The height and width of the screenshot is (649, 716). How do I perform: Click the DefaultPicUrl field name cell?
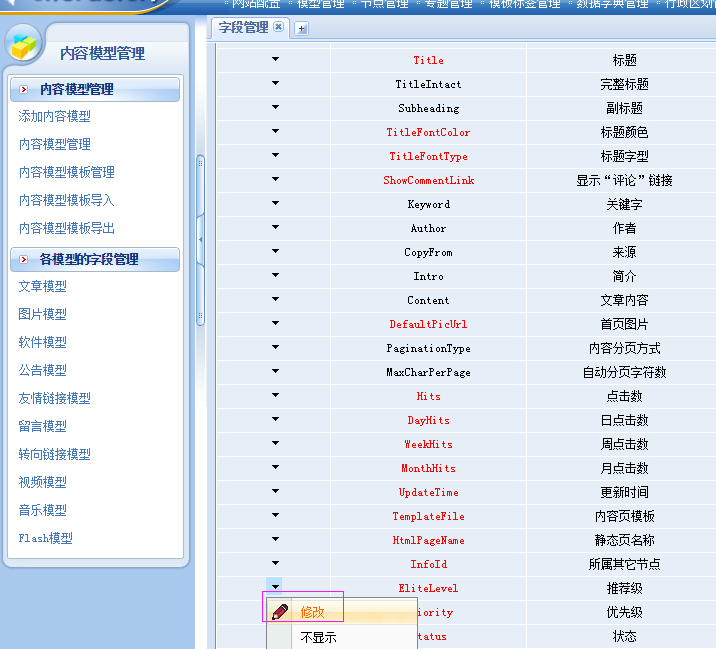[x=428, y=324]
